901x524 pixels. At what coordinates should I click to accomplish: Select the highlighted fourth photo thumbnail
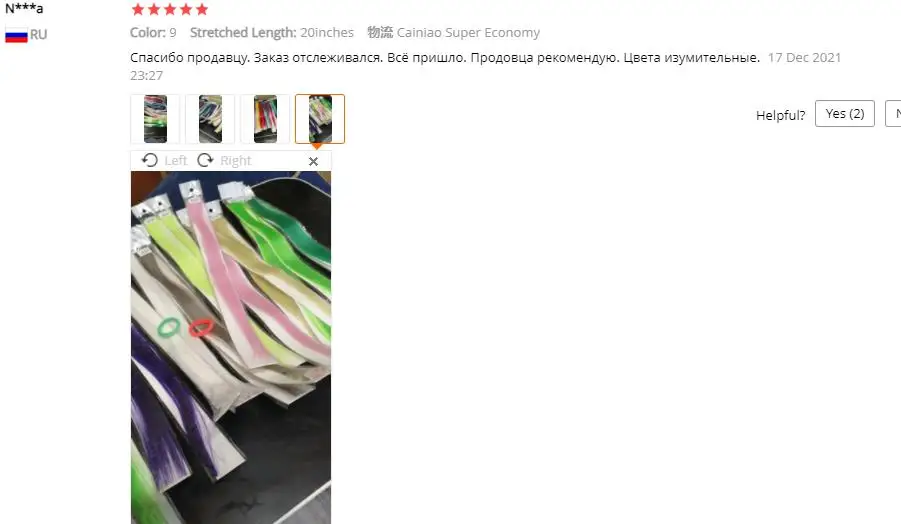320,119
